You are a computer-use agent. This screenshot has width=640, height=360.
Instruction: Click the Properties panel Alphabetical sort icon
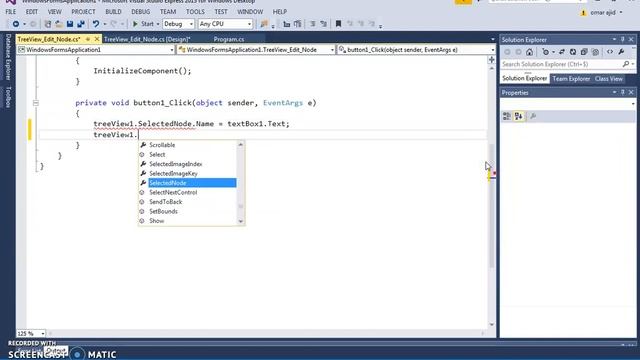click(x=519, y=116)
